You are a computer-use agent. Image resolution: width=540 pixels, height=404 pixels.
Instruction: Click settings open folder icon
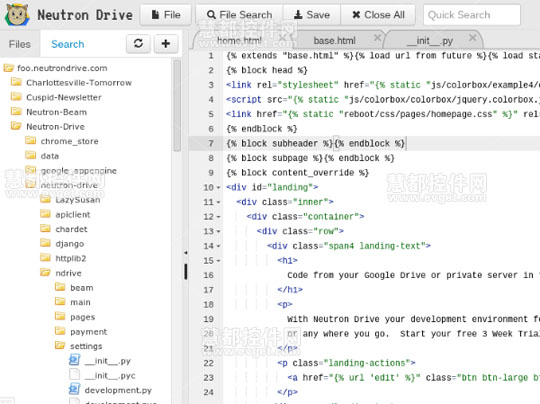(x=60, y=345)
